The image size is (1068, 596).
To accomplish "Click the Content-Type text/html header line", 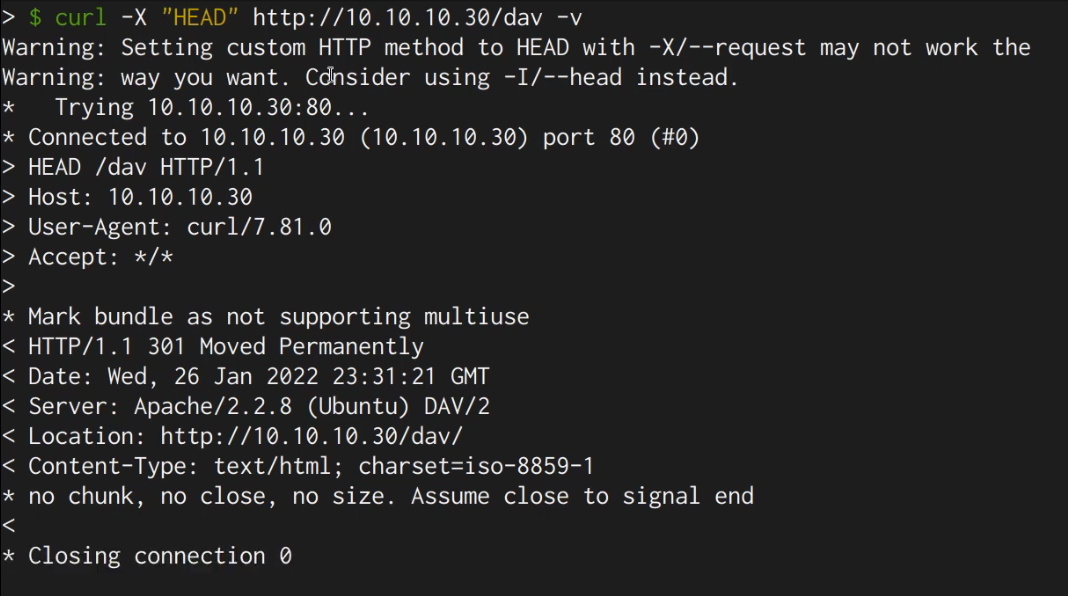I will pyautogui.click(x=311, y=467).
